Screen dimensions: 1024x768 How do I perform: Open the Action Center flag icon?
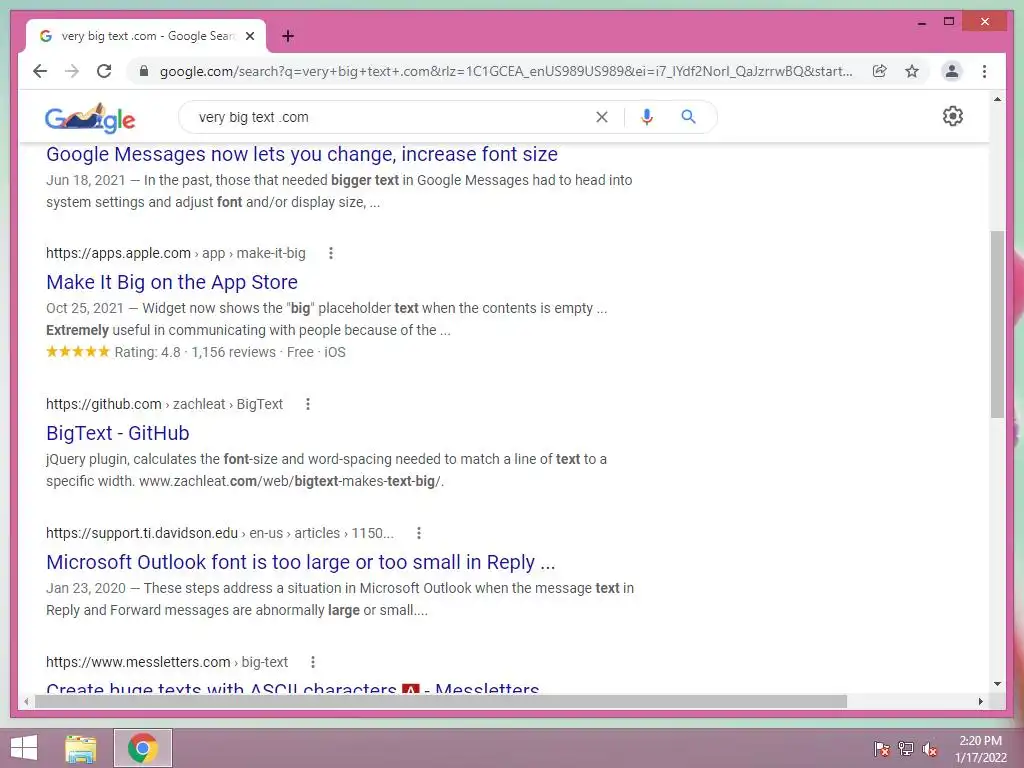click(881, 748)
